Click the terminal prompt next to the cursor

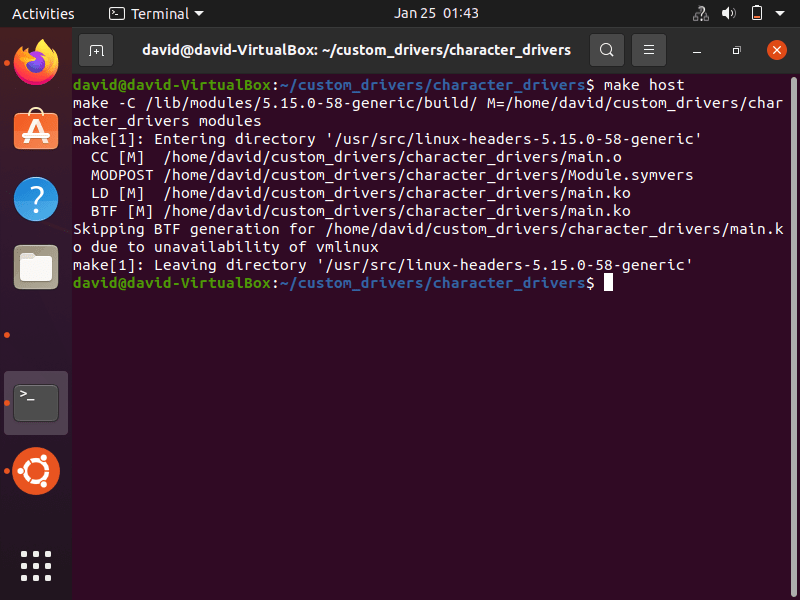pos(606,283)
